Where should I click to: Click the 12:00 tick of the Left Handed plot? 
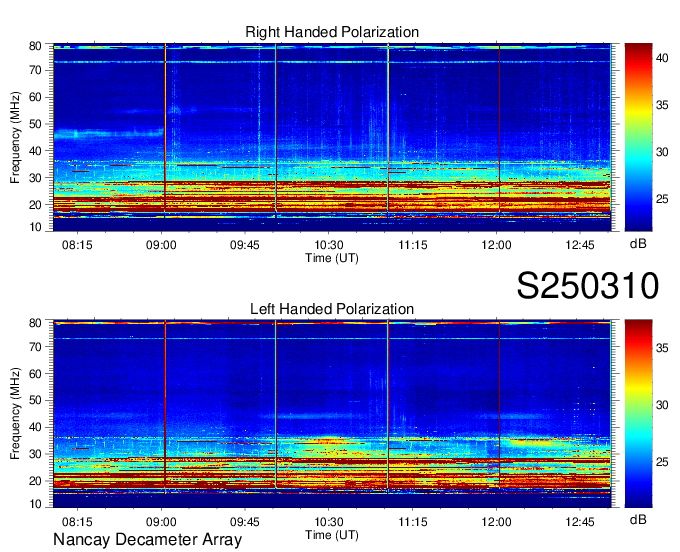[496, 522]
